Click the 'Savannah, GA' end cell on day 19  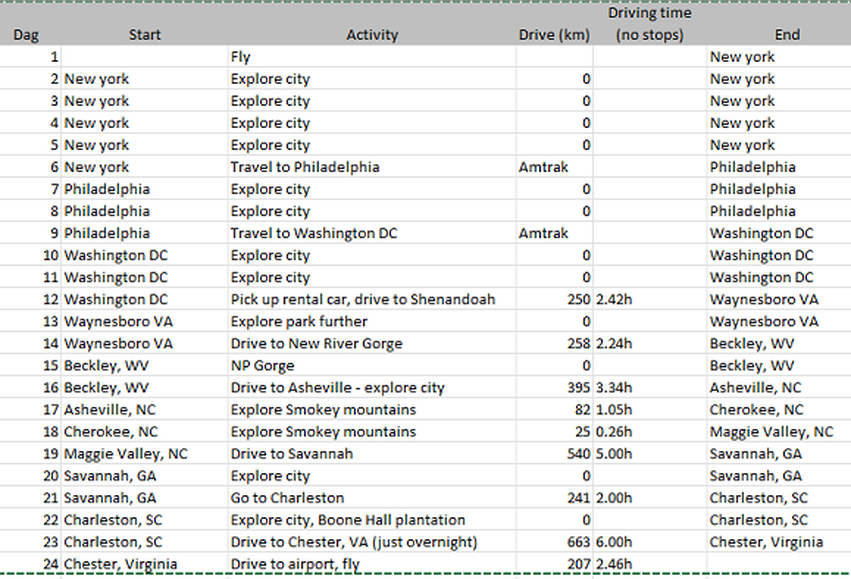(x=779, y=454)
